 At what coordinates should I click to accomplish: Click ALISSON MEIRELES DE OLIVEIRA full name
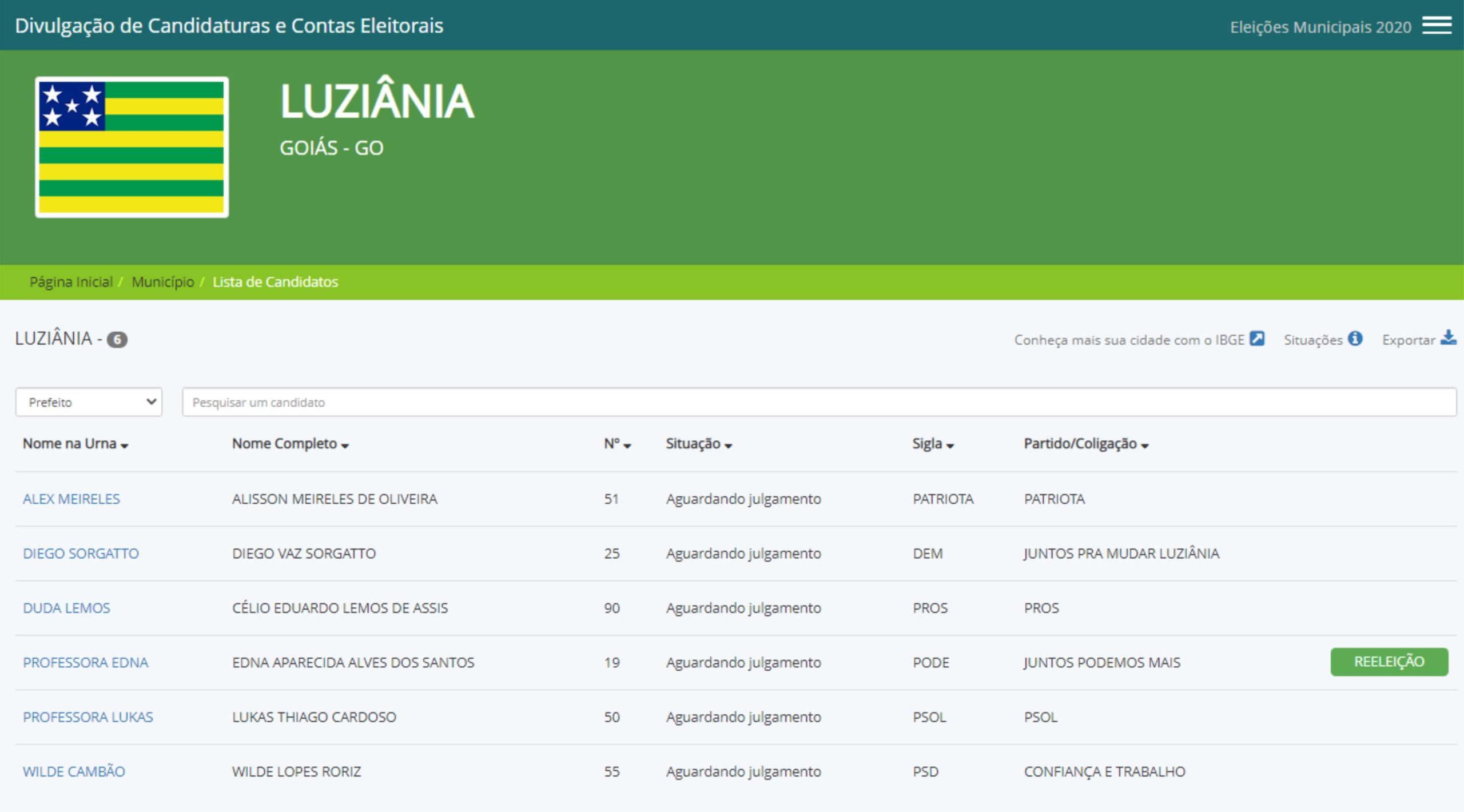(x=335, y=499)
